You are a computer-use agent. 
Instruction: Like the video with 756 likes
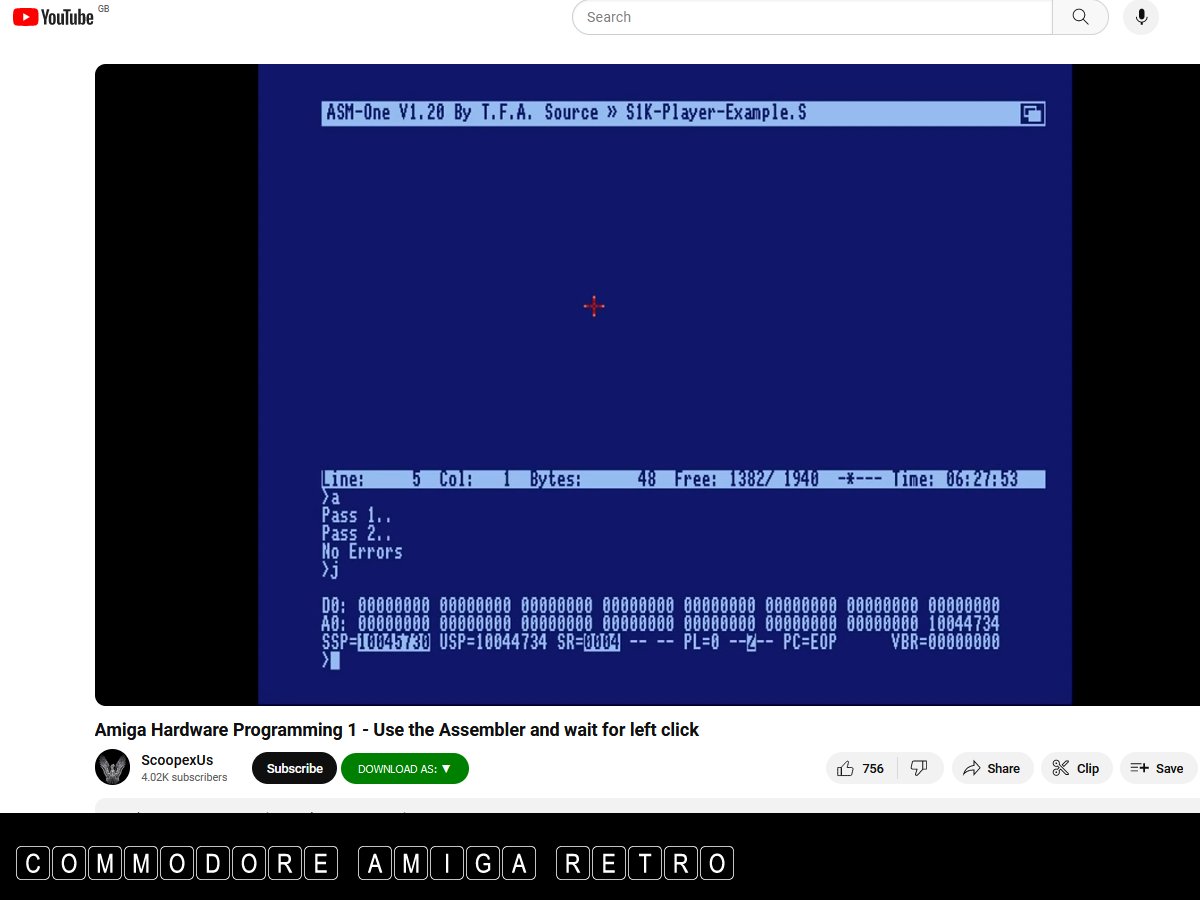861,768
